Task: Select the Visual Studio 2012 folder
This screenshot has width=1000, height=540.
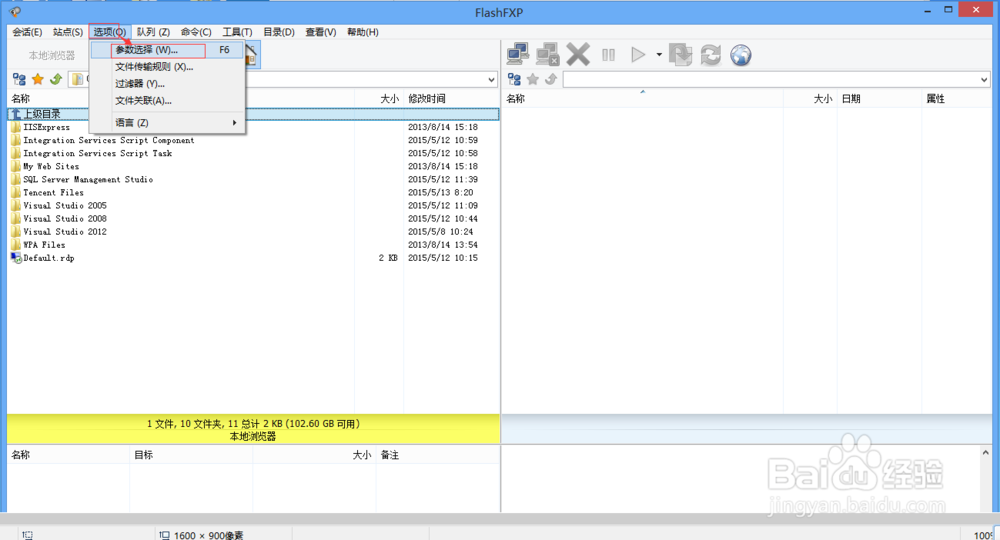Action: (x=65, y=231)
